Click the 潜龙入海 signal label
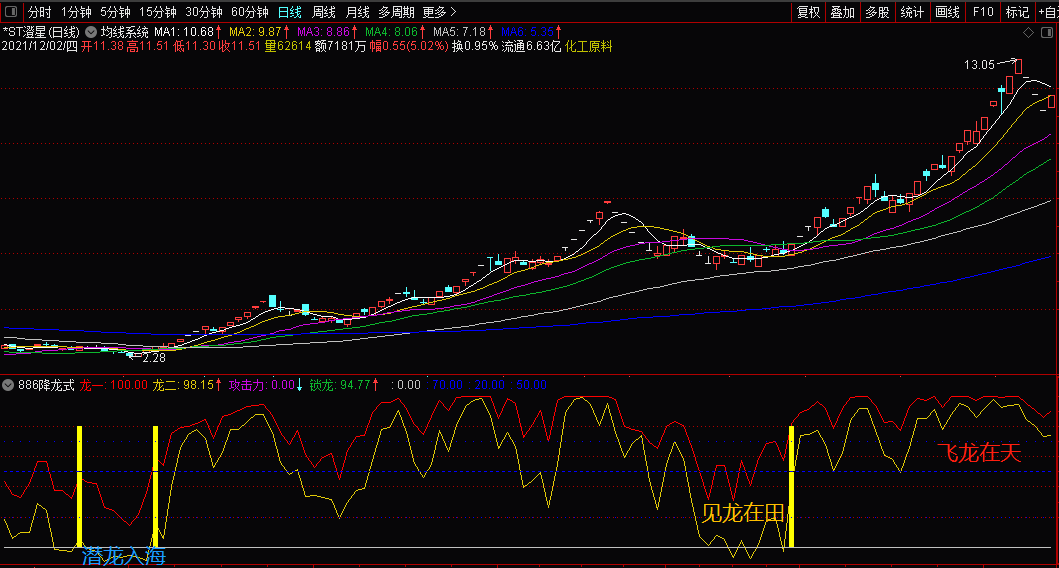Screen dimensions: 1059x568 124,556
